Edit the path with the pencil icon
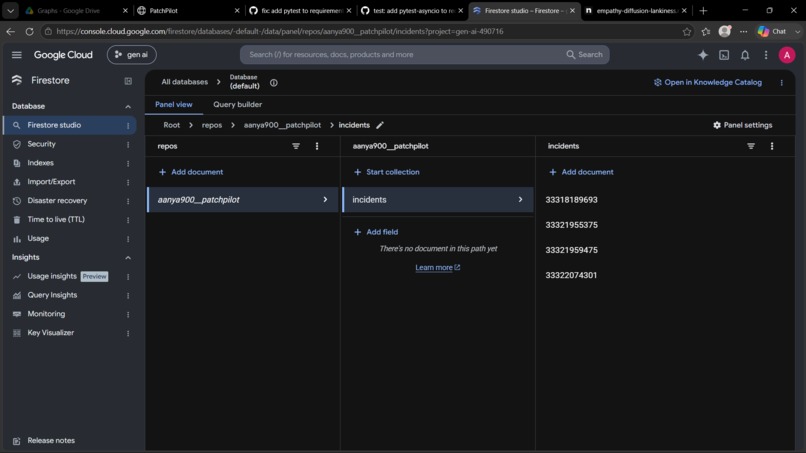Viewport: 806px width, 453px height. 380,125
